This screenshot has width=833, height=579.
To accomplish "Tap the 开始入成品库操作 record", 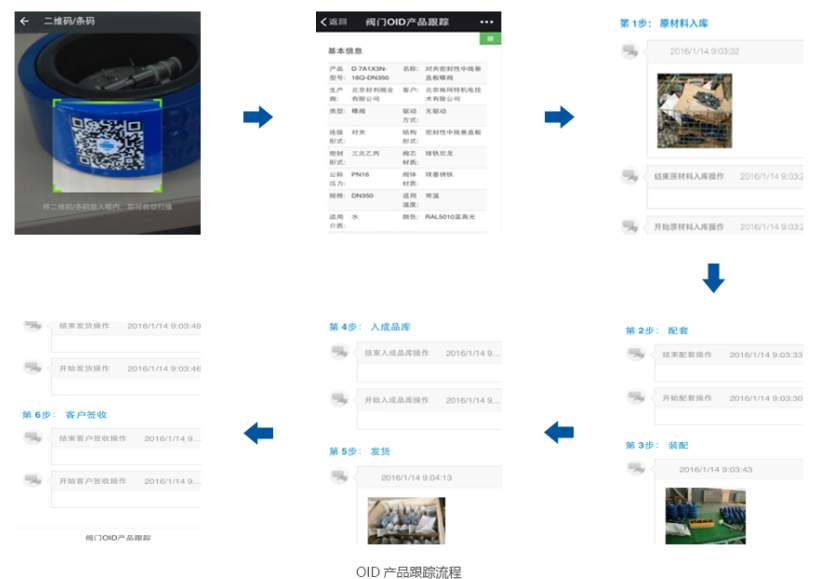I will click(x=429, y=408).
